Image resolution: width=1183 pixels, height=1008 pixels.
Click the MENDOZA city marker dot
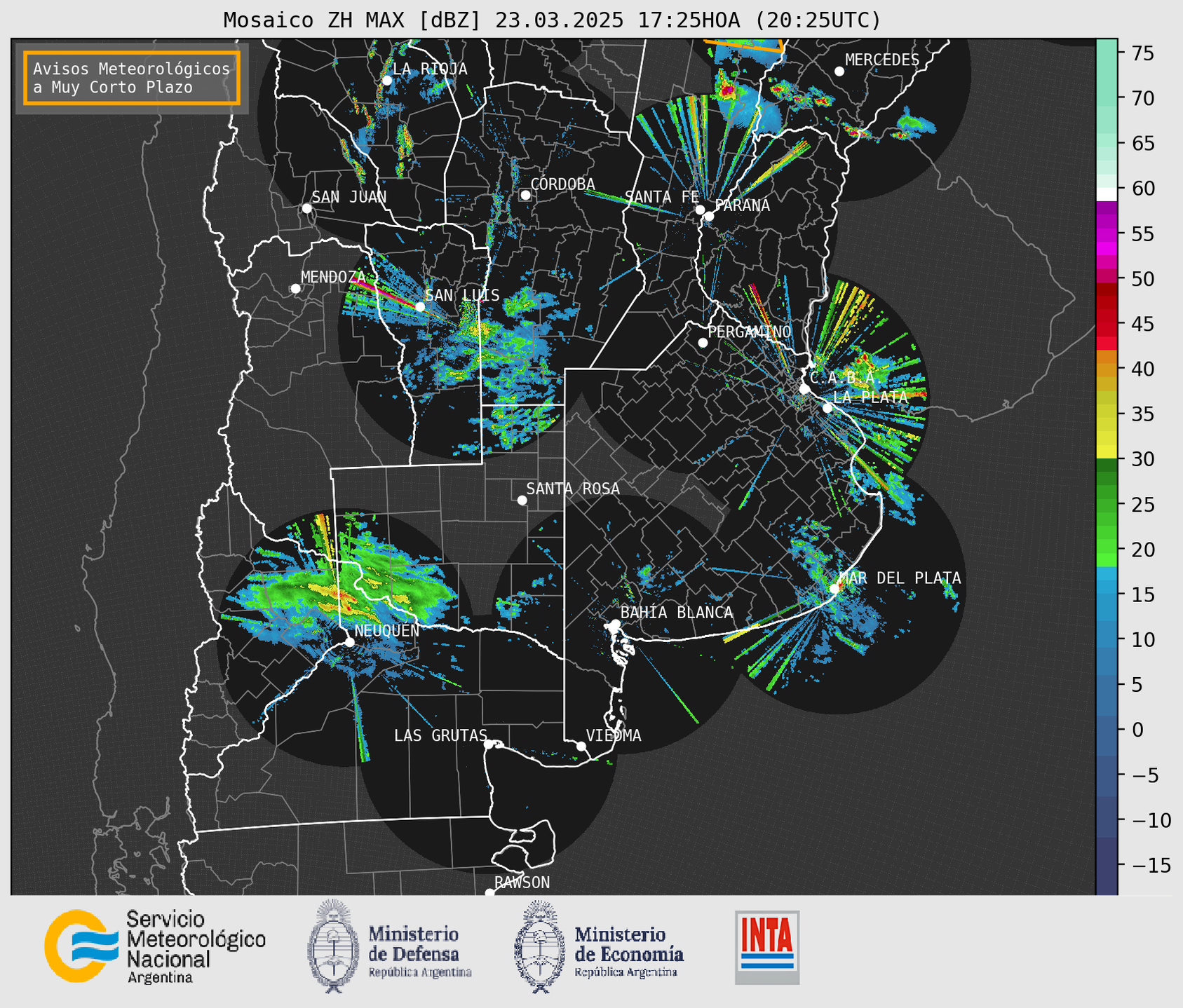[x=295, y=289]
